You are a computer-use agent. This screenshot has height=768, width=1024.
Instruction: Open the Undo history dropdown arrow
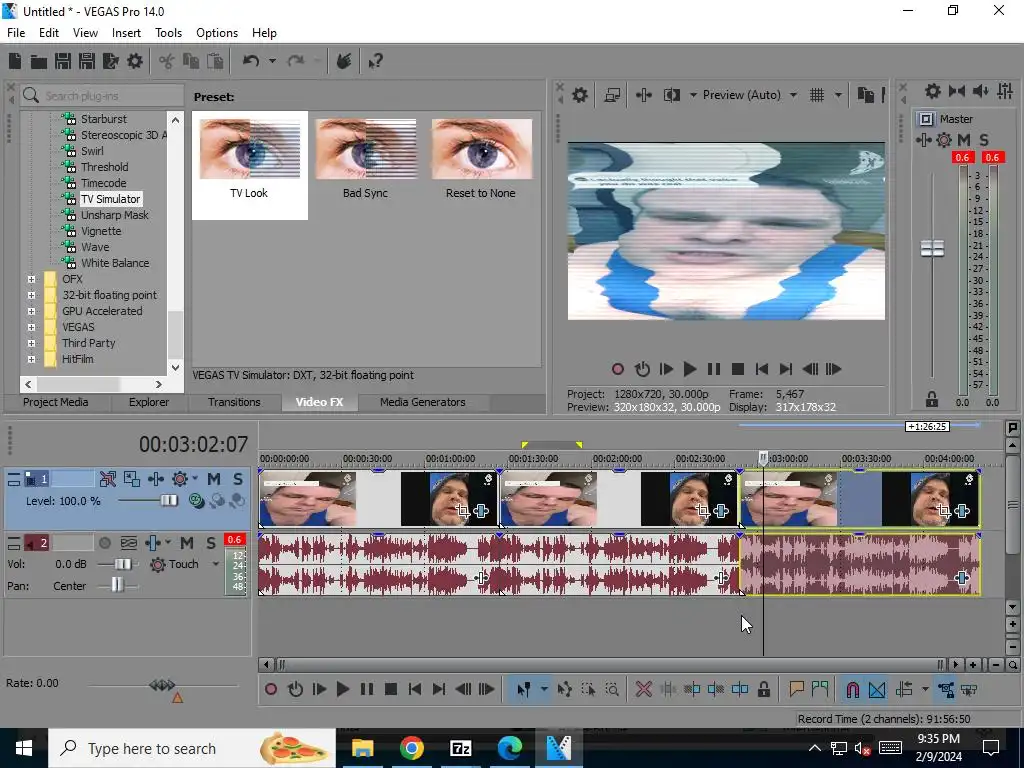tap(272, 61)
